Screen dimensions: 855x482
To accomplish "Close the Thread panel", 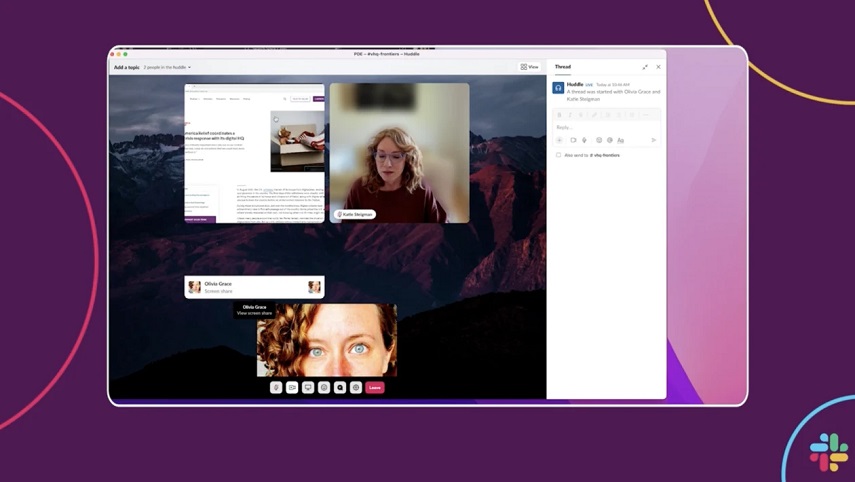I will coord(658,67).
